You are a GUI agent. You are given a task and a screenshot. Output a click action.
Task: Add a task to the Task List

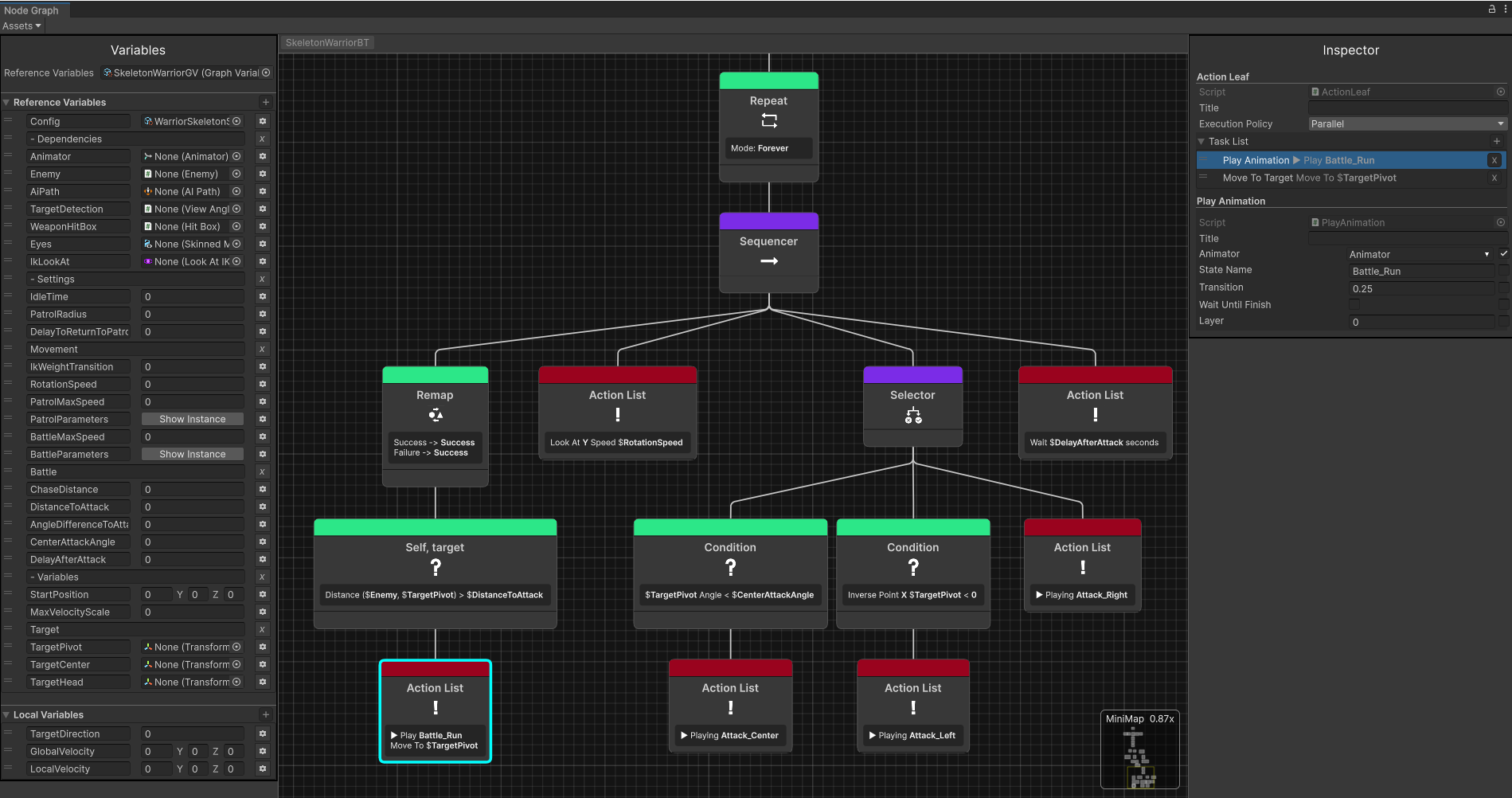(x=1497, y=142)
